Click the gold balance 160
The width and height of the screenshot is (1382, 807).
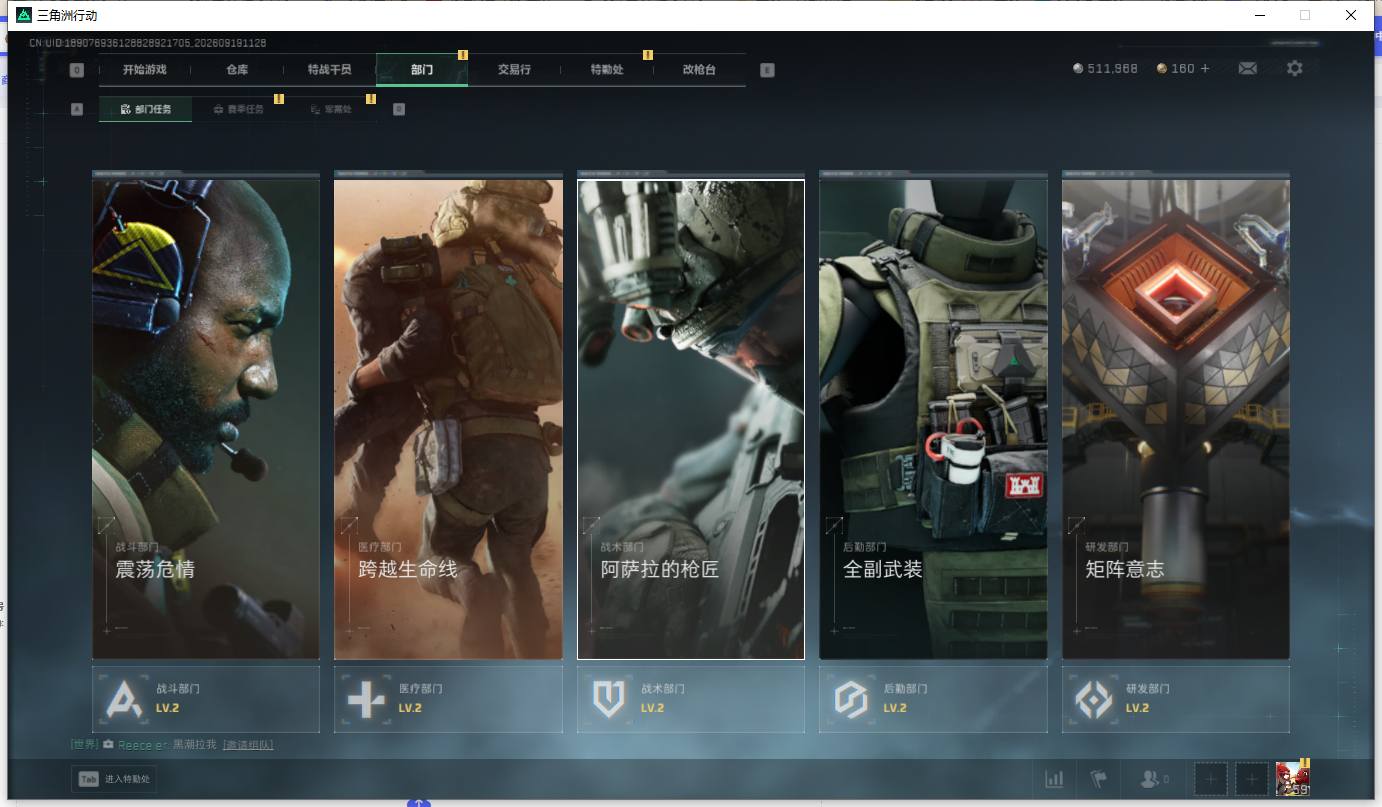click(1183, 69)
